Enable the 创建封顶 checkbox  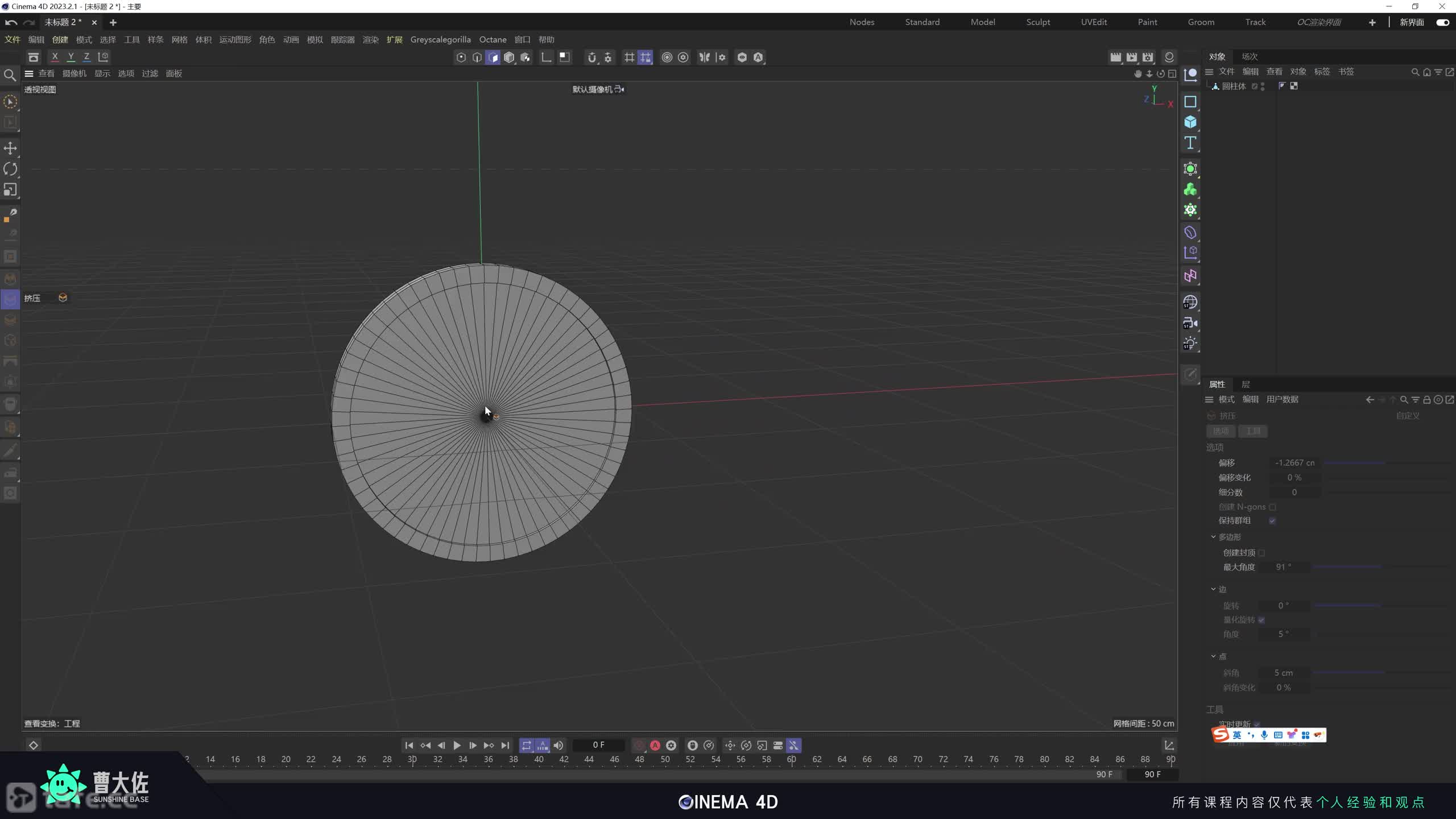pos(1261,553)
